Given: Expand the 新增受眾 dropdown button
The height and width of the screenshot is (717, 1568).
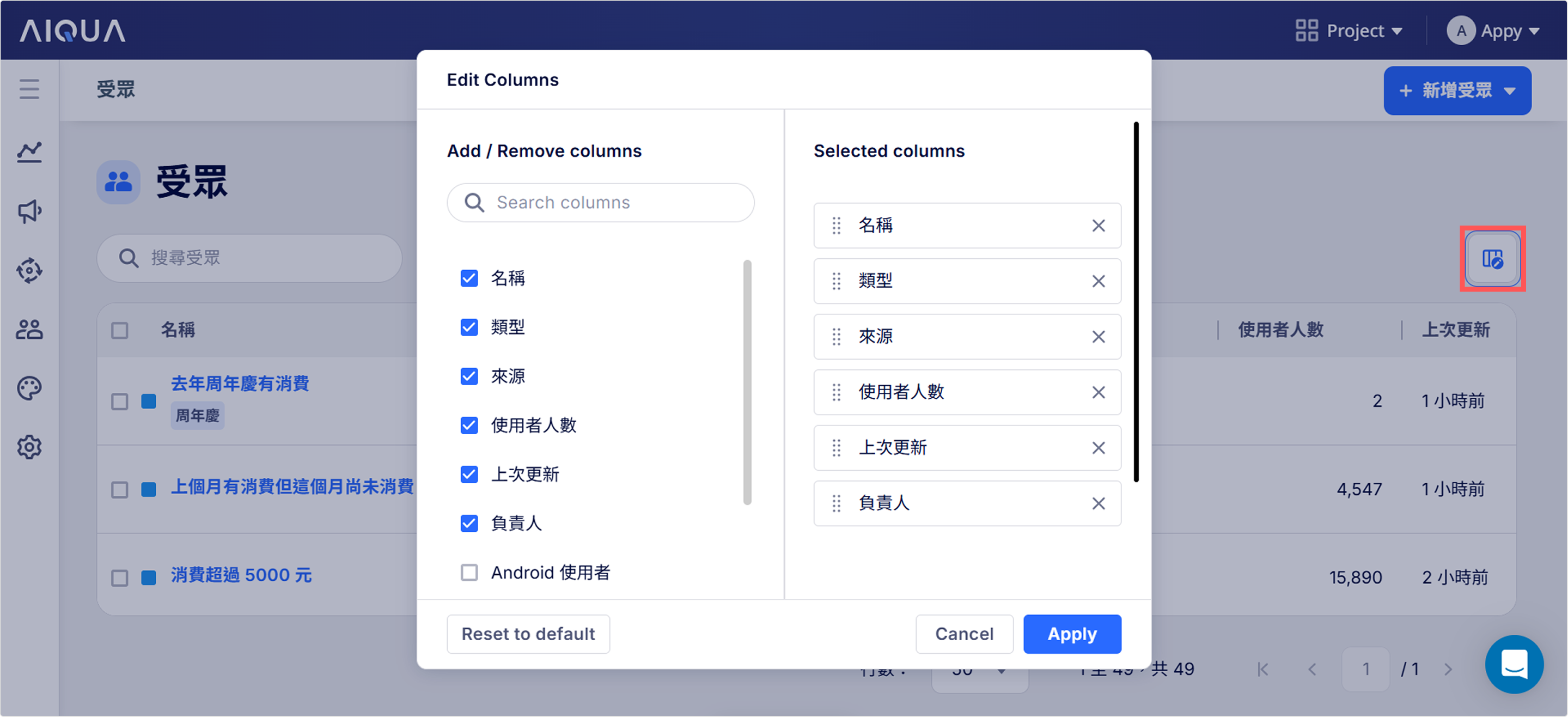Looking at the screenshot, I should tap(1457, 91).
